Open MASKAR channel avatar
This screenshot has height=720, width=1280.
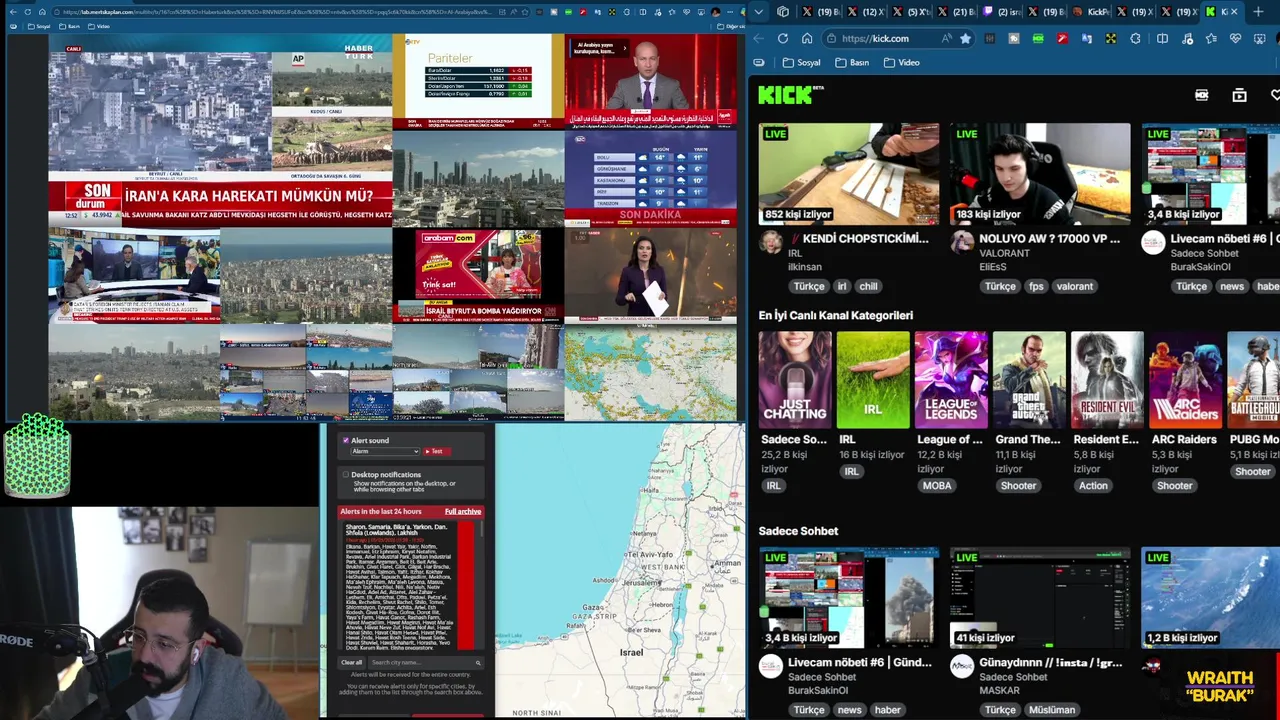coord(962,667)
